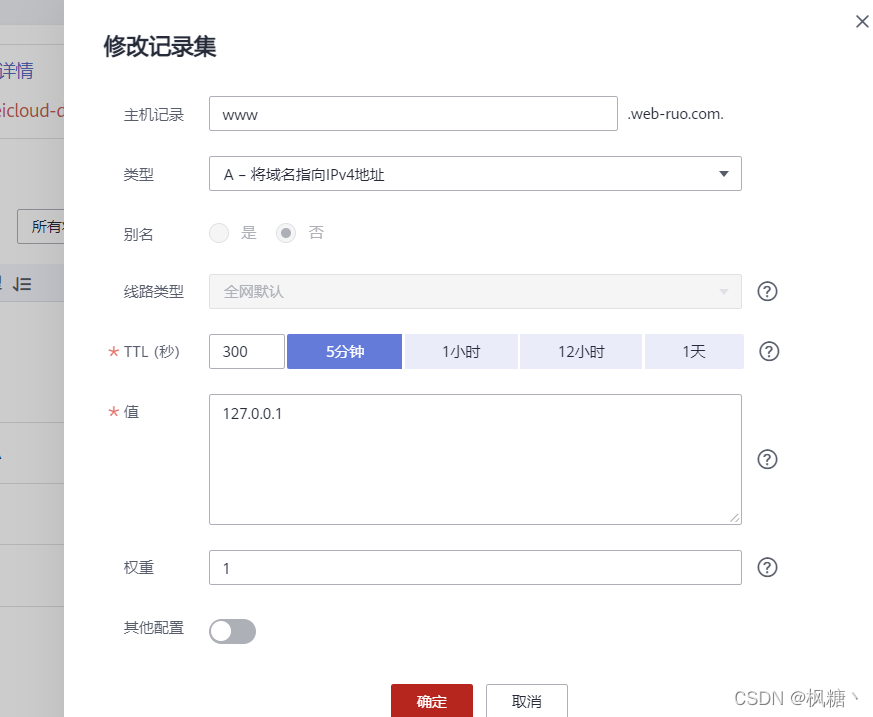873x717 pixels.
Task: Select the 1小时 TTL preset
Action: pyautogui.click(x=460, y=351)
